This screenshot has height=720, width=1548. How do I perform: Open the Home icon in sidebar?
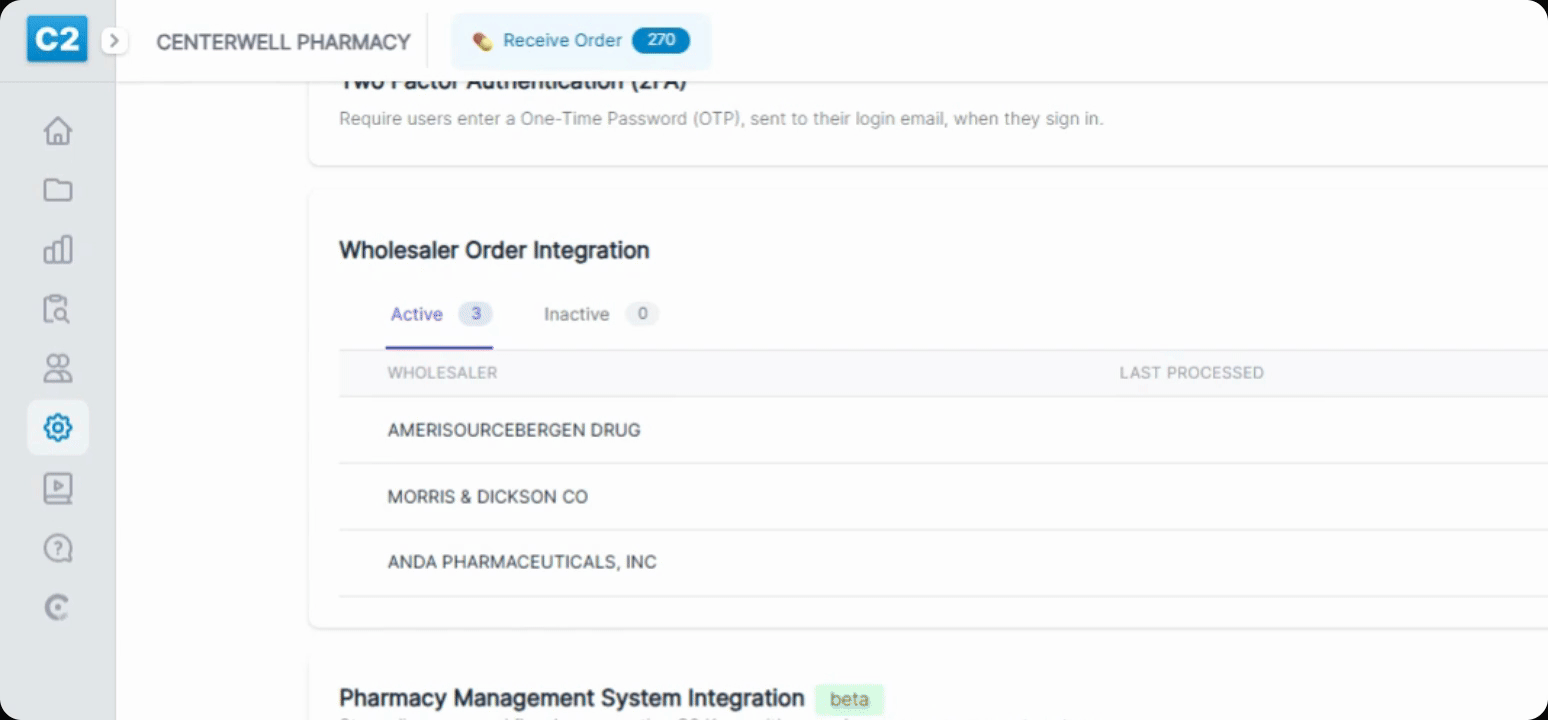(58, 131)
